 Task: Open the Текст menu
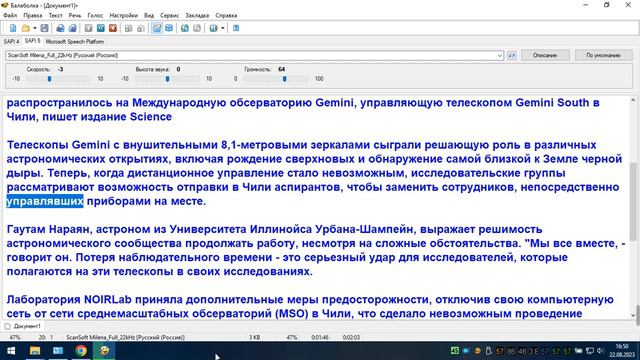click(56, 15)
